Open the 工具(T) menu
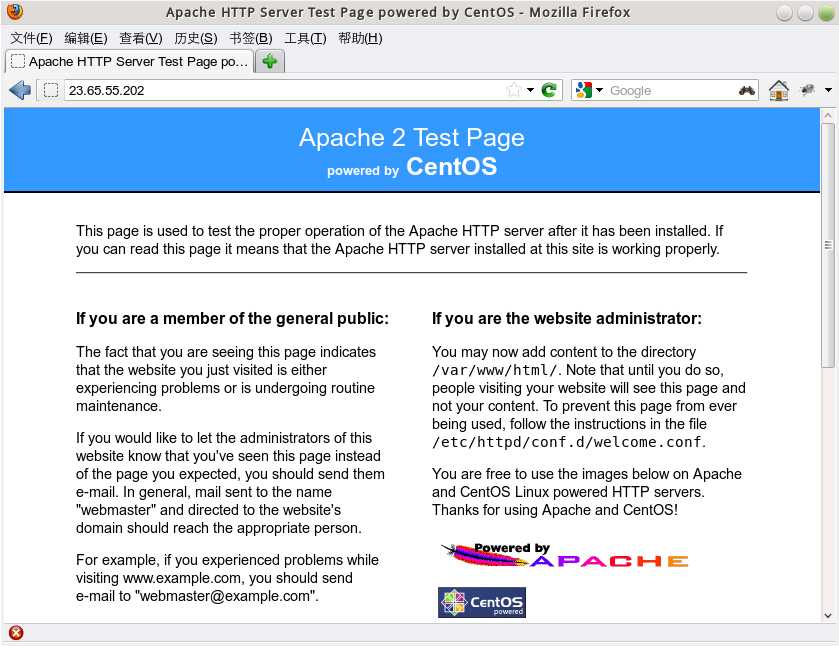The image size is (839, 646). pos(305,38)
